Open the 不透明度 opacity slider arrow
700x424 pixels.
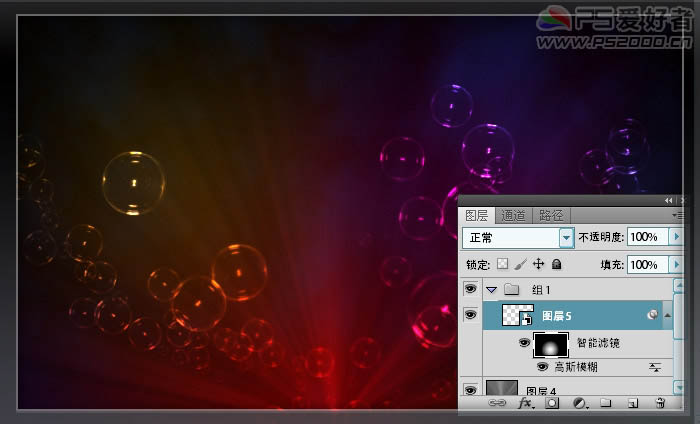[x=676, y=238]
